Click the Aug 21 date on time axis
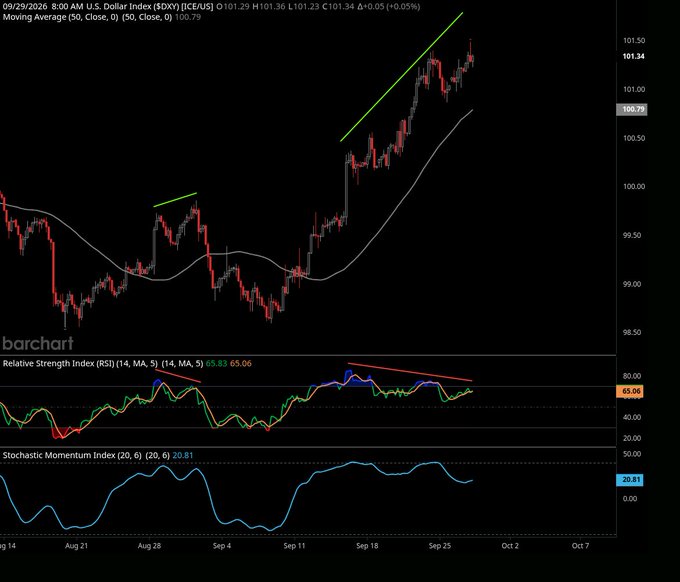Screen dimensions: 680x582 point(76,546)
